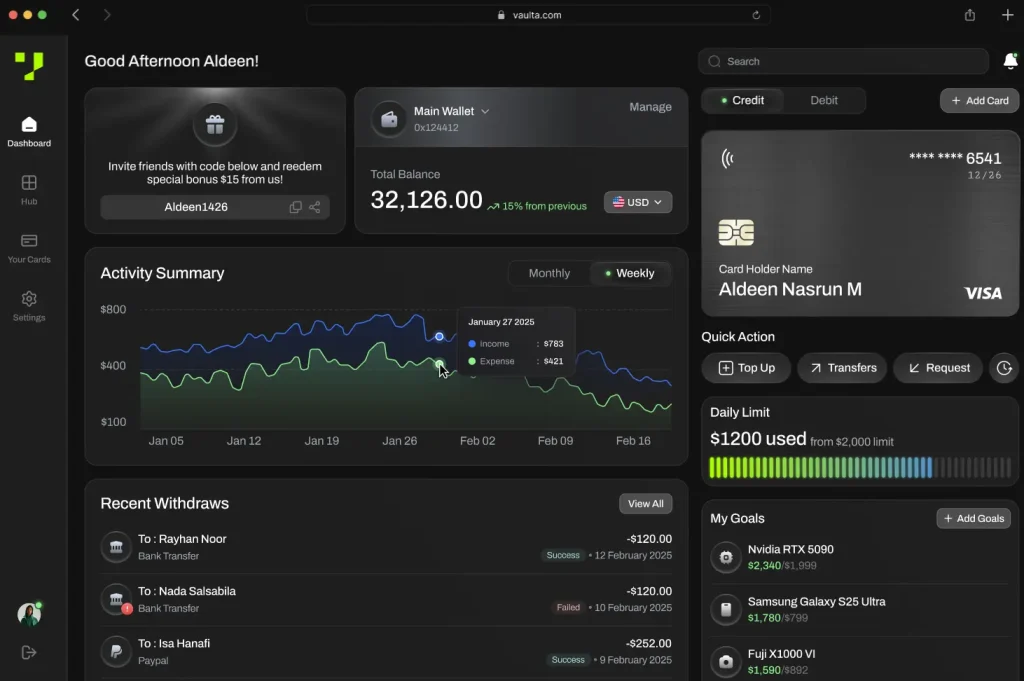
Task: Open notifications via the bell icon
Action: click(1009, 61)
